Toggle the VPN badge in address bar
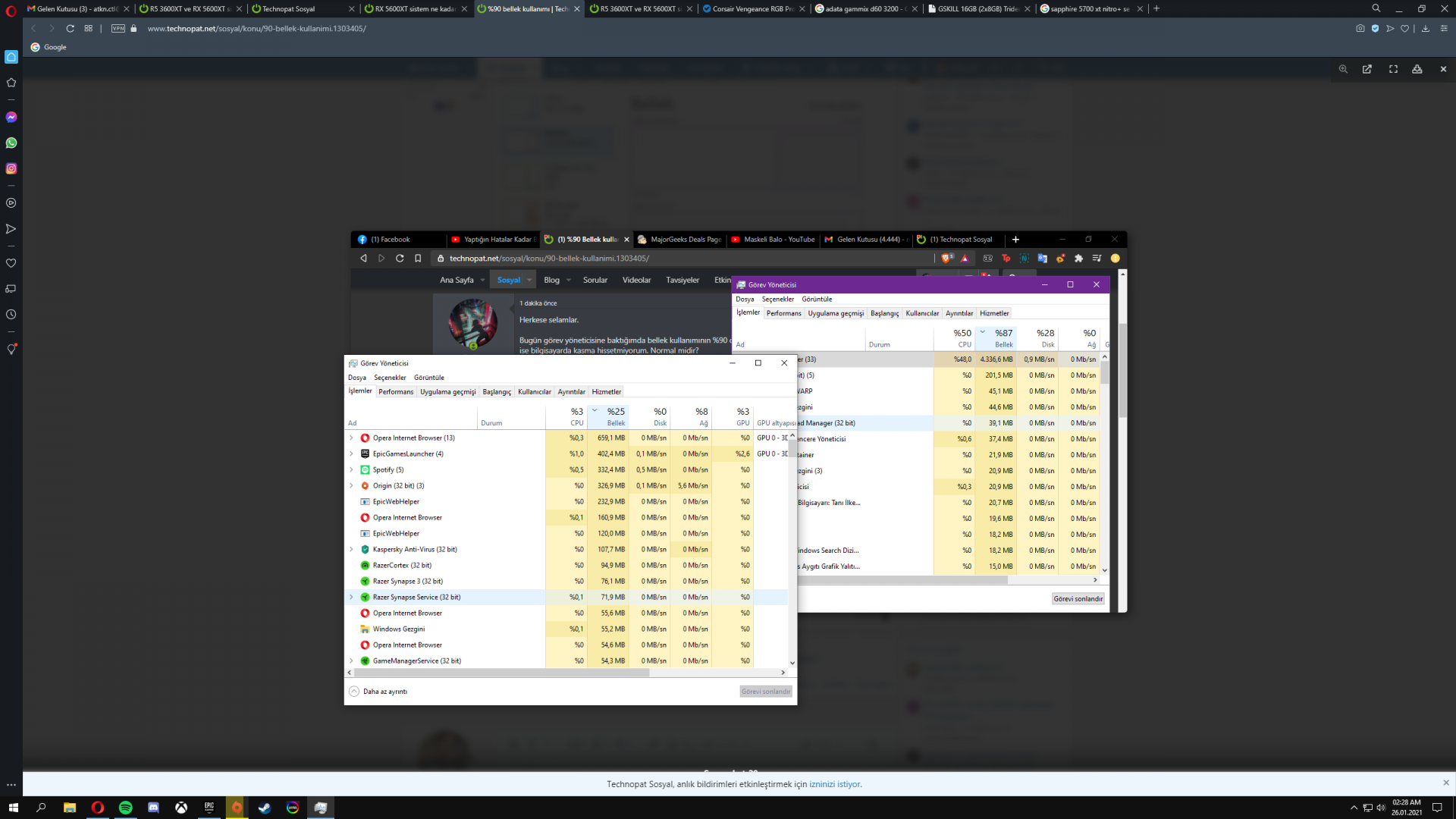 point(118,29)
